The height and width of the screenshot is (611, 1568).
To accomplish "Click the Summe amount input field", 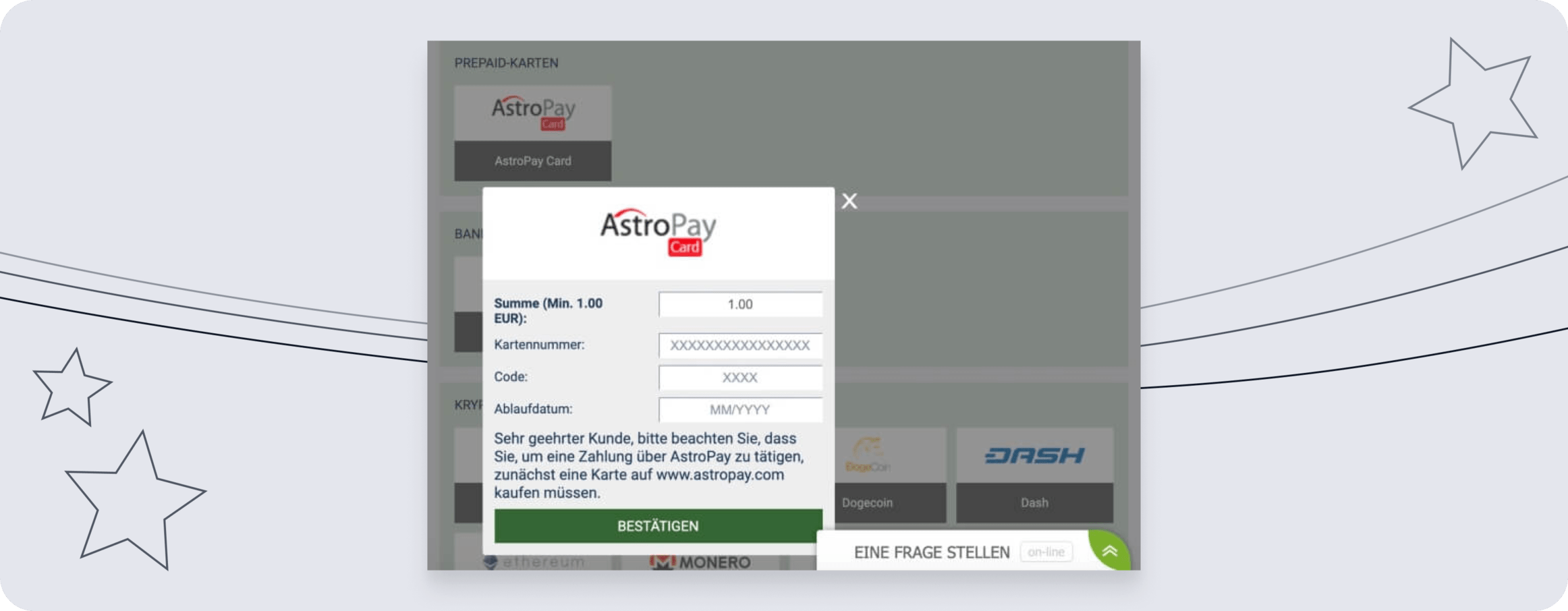I will pos(740,304).
